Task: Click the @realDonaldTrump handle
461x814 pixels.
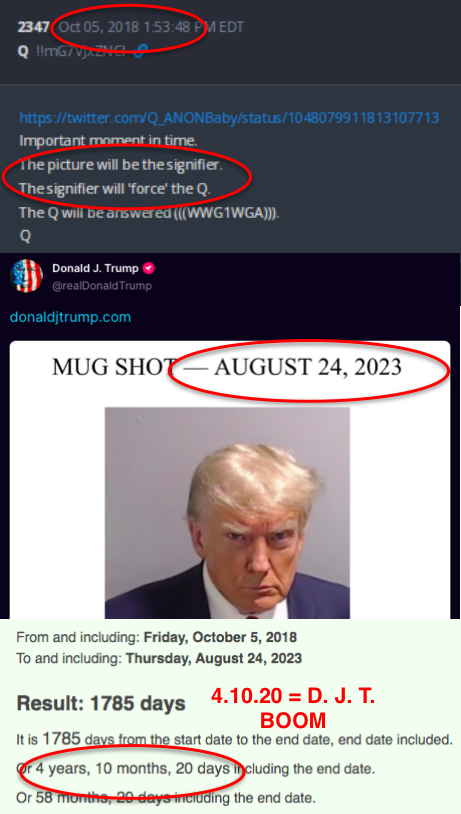Action: click(102, 286)
